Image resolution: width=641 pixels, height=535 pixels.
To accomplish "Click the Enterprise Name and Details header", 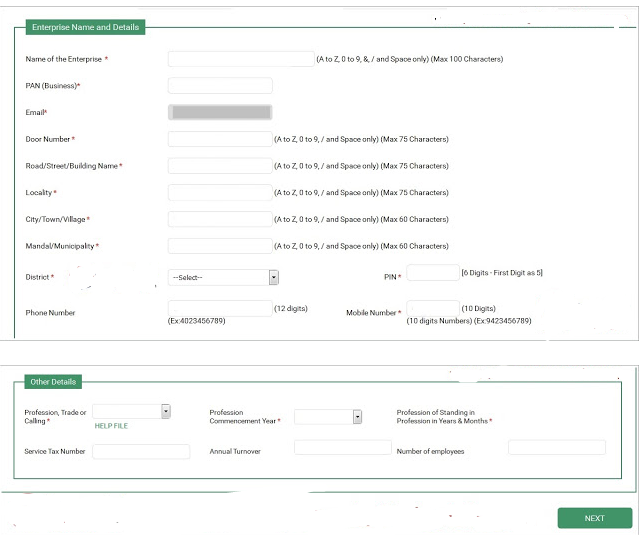I will 85,27.
